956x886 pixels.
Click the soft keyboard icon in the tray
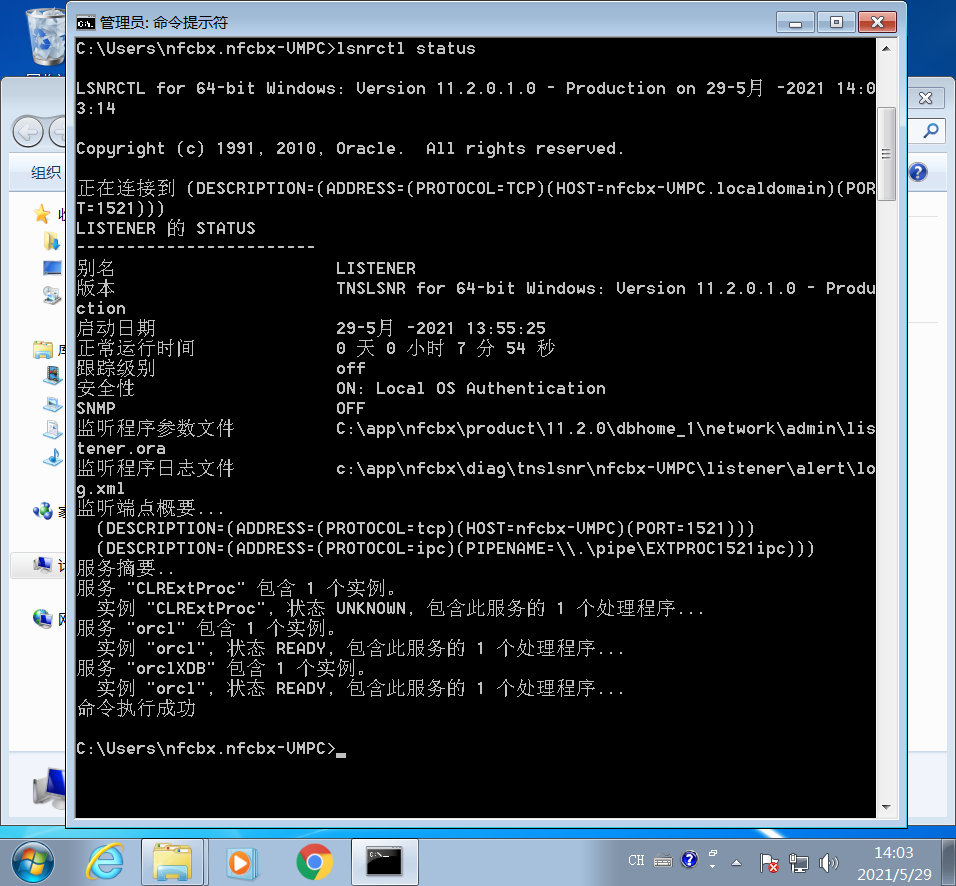662,861
